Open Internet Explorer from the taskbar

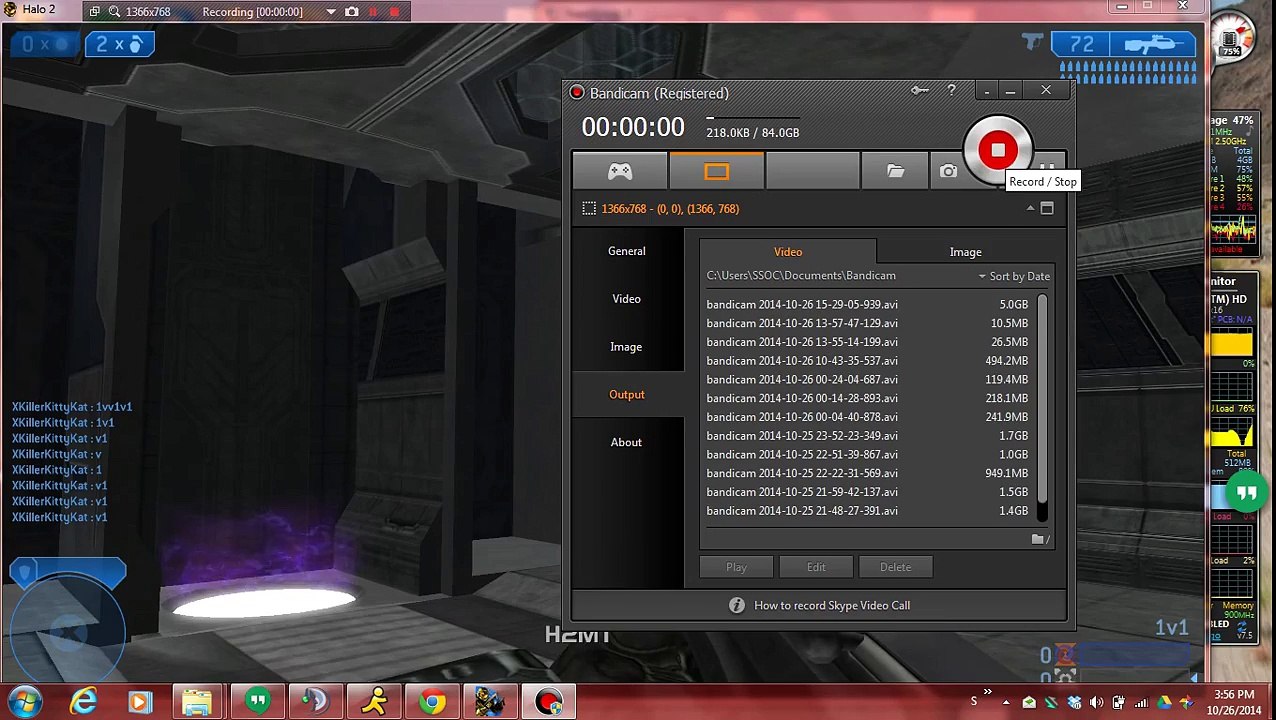pyautogui.click(x=83, y=702)
